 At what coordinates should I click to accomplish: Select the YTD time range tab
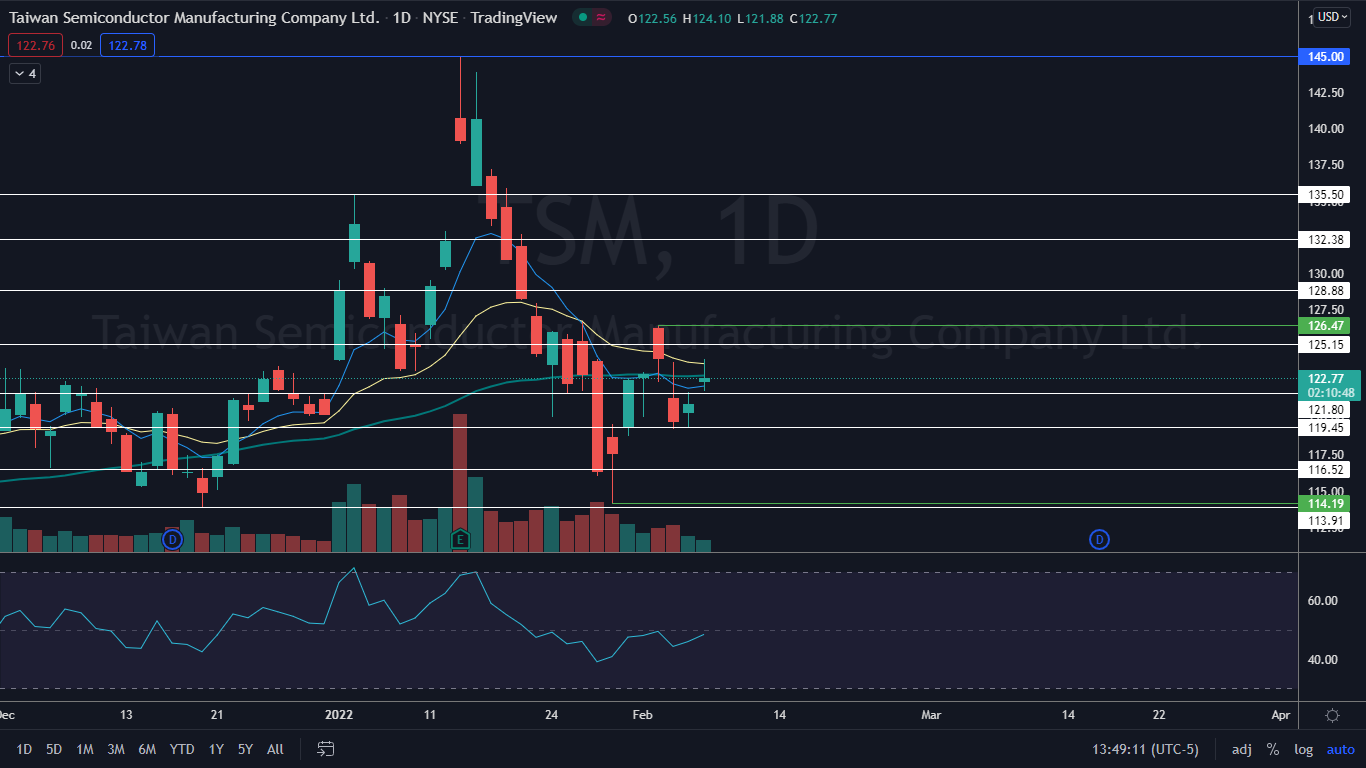pyautogui.click(x=182, y=749)
